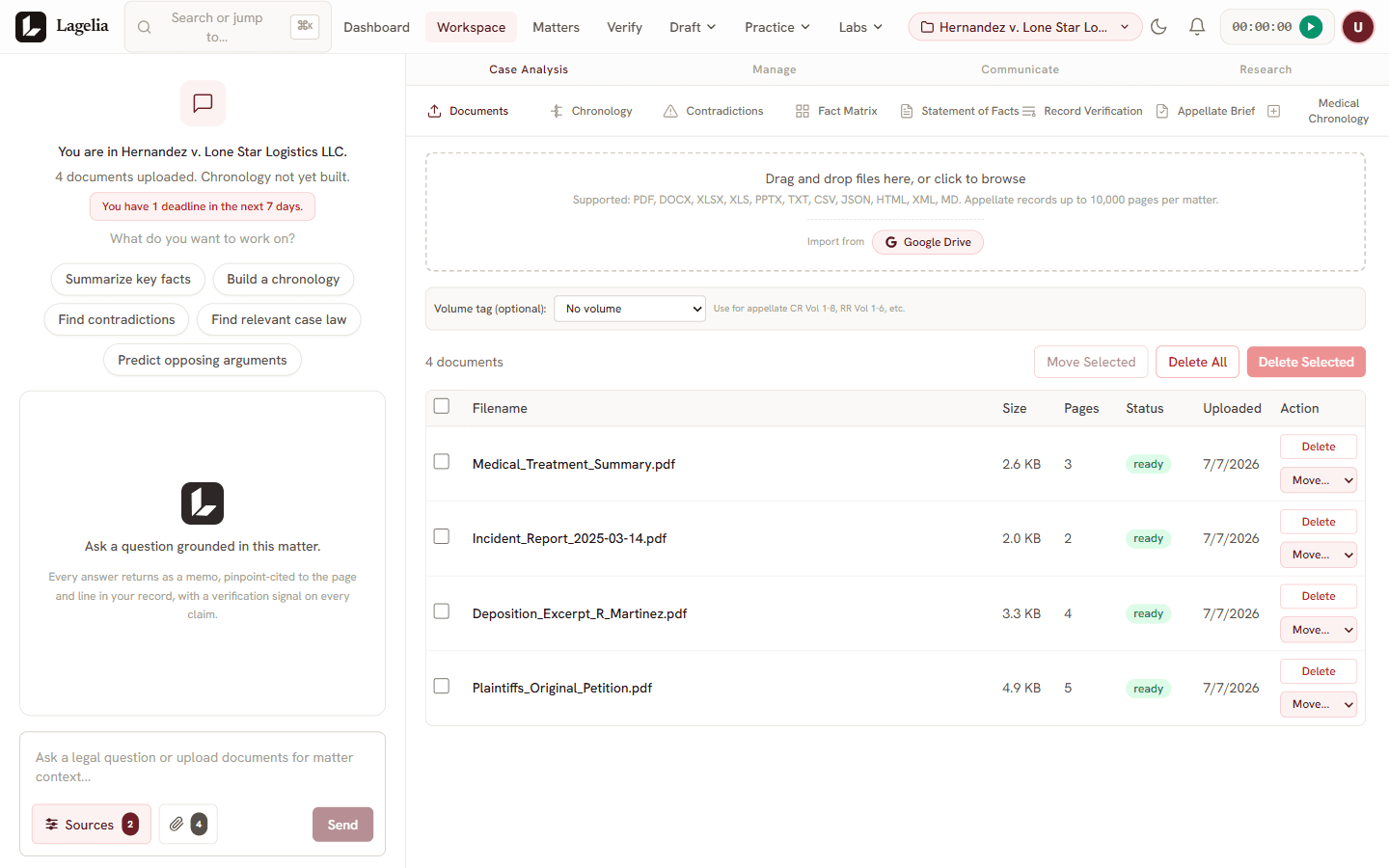Toggle the select-all documents checkbox

442,406
